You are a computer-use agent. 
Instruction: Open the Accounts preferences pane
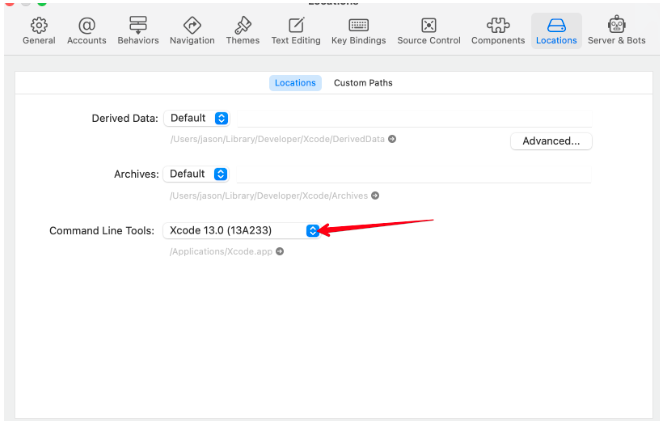[x=87, y=31]
